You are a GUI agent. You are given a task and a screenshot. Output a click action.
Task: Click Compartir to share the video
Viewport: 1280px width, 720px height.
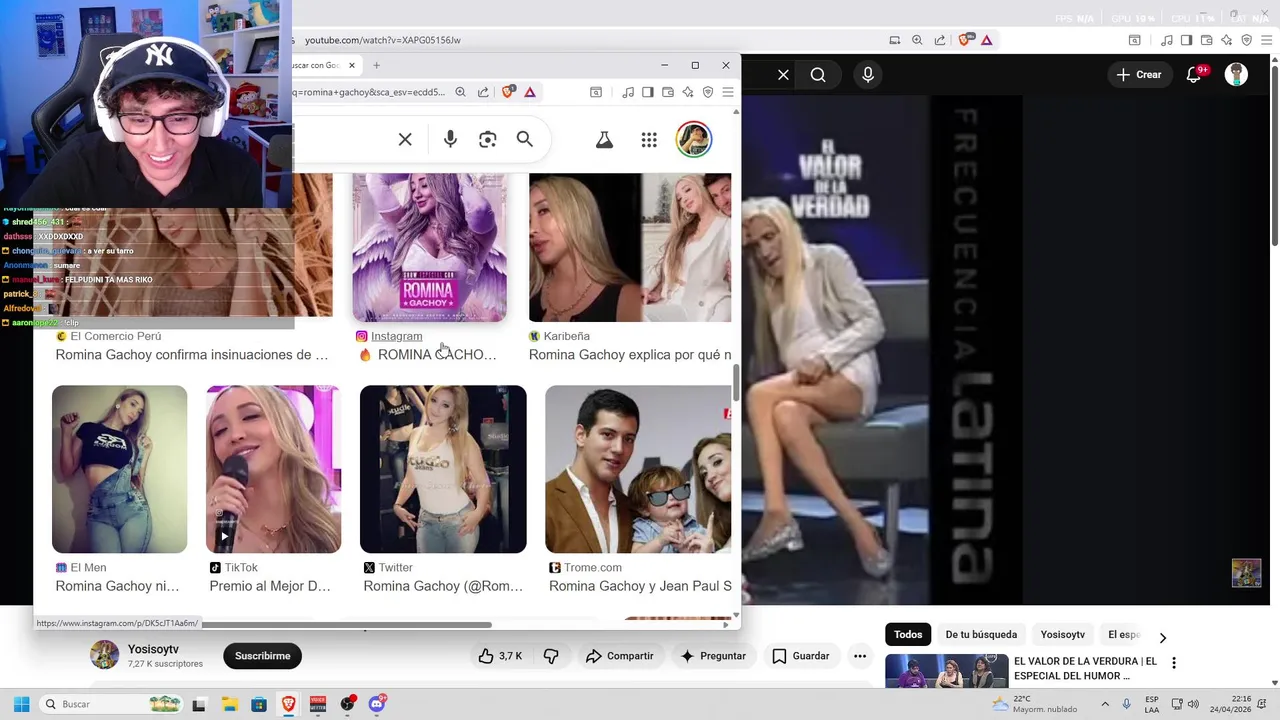click(x=619, y=656)
